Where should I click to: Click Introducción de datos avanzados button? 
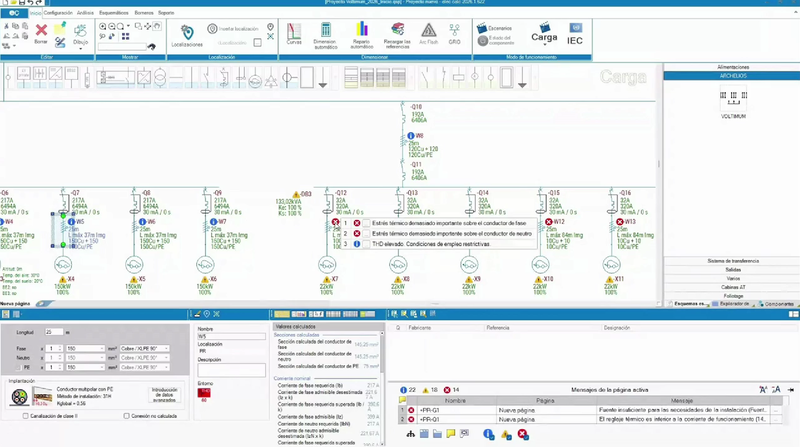click(164, 395)
